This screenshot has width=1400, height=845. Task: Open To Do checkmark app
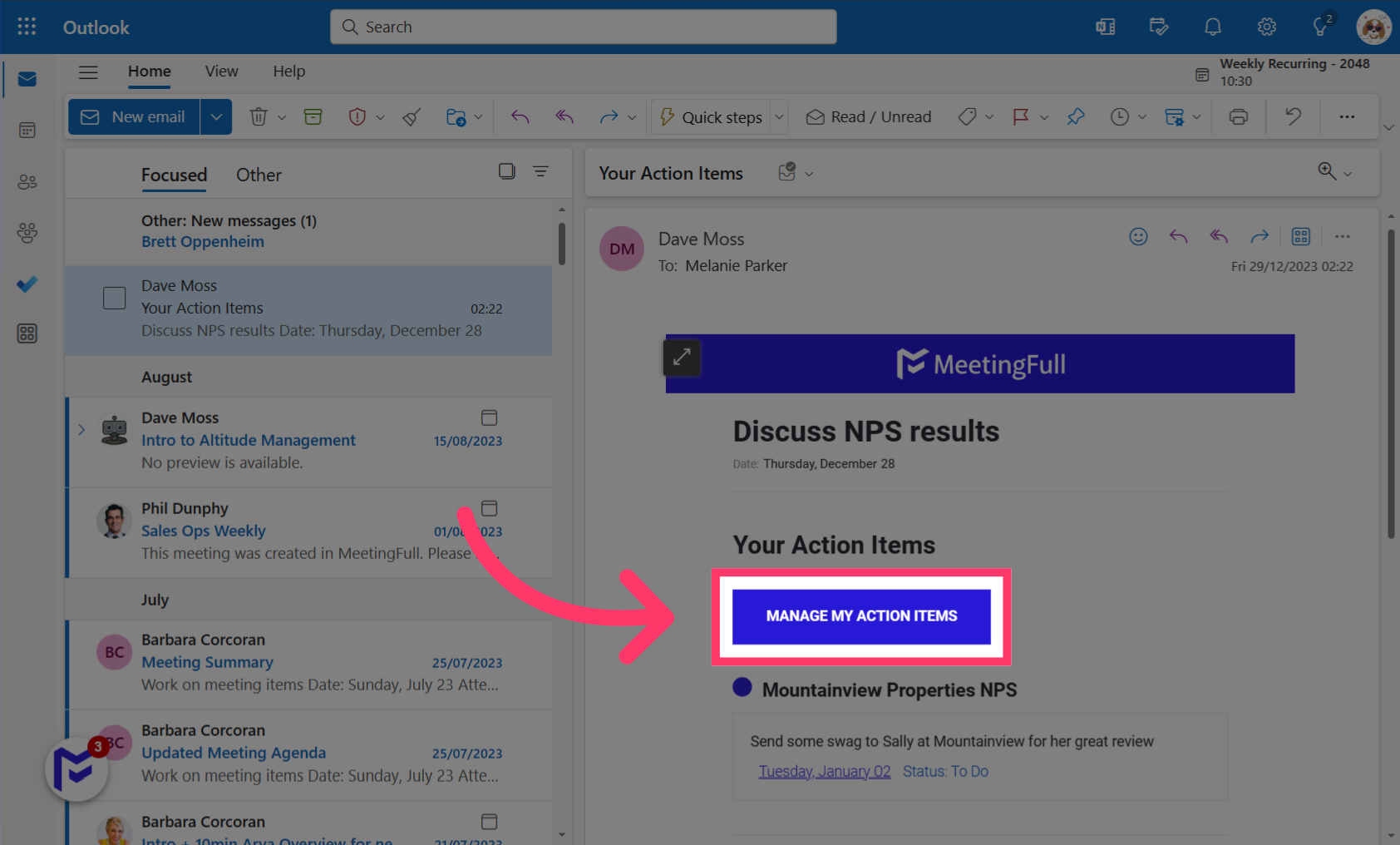[x=27, y=284]
